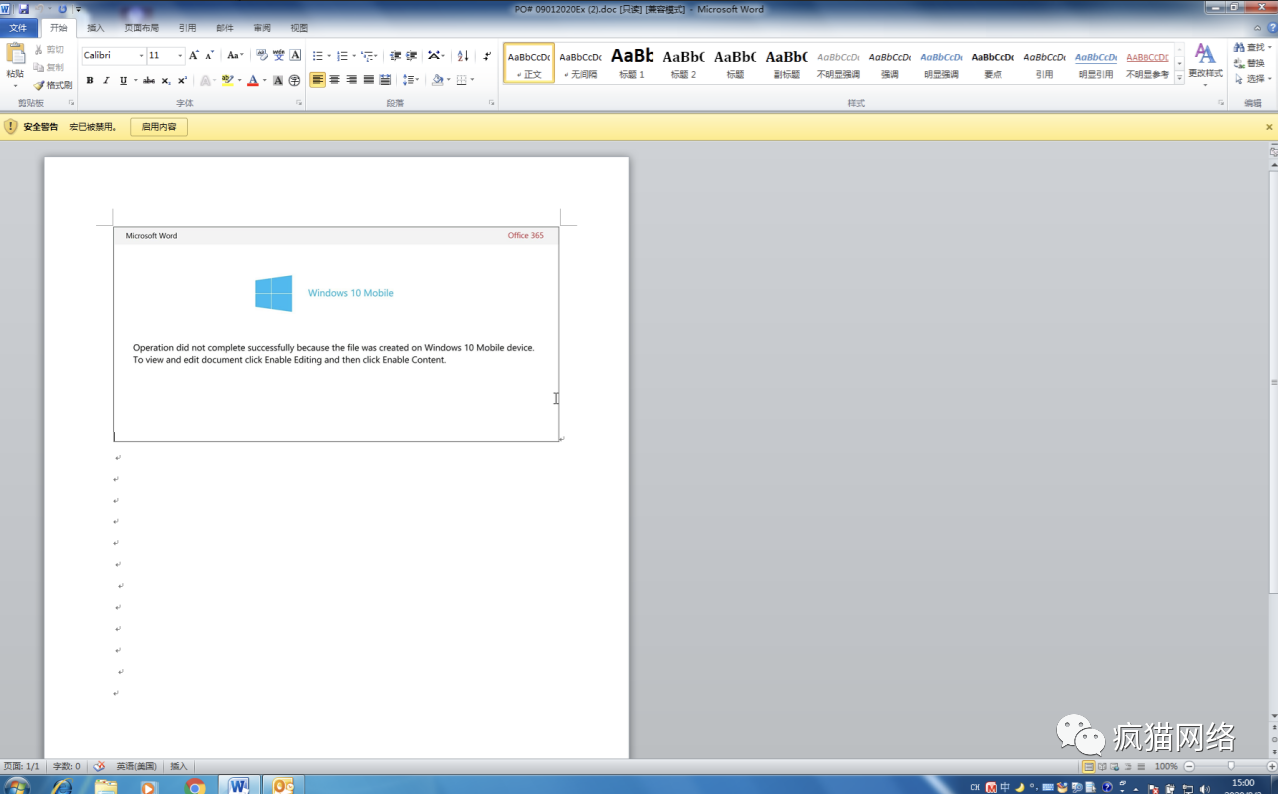Click the Windows Start button
This screenshot has height=794, width=1278.
coord(17,786)
